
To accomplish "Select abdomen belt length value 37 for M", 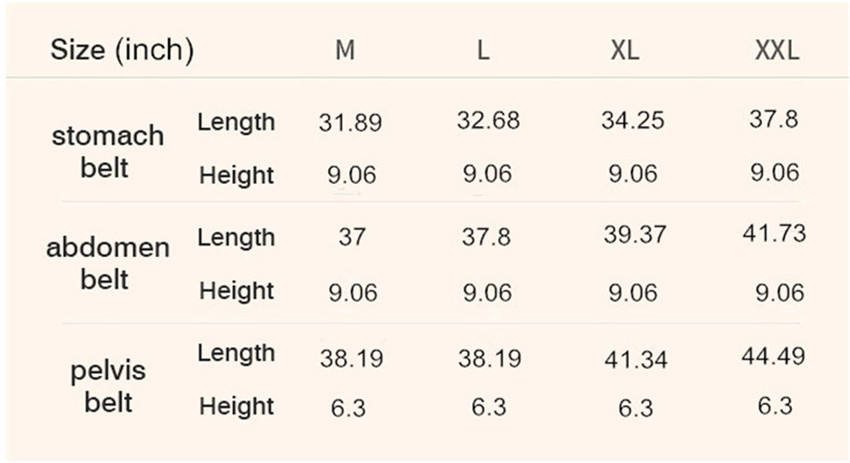I will click(x=351, y=237).
